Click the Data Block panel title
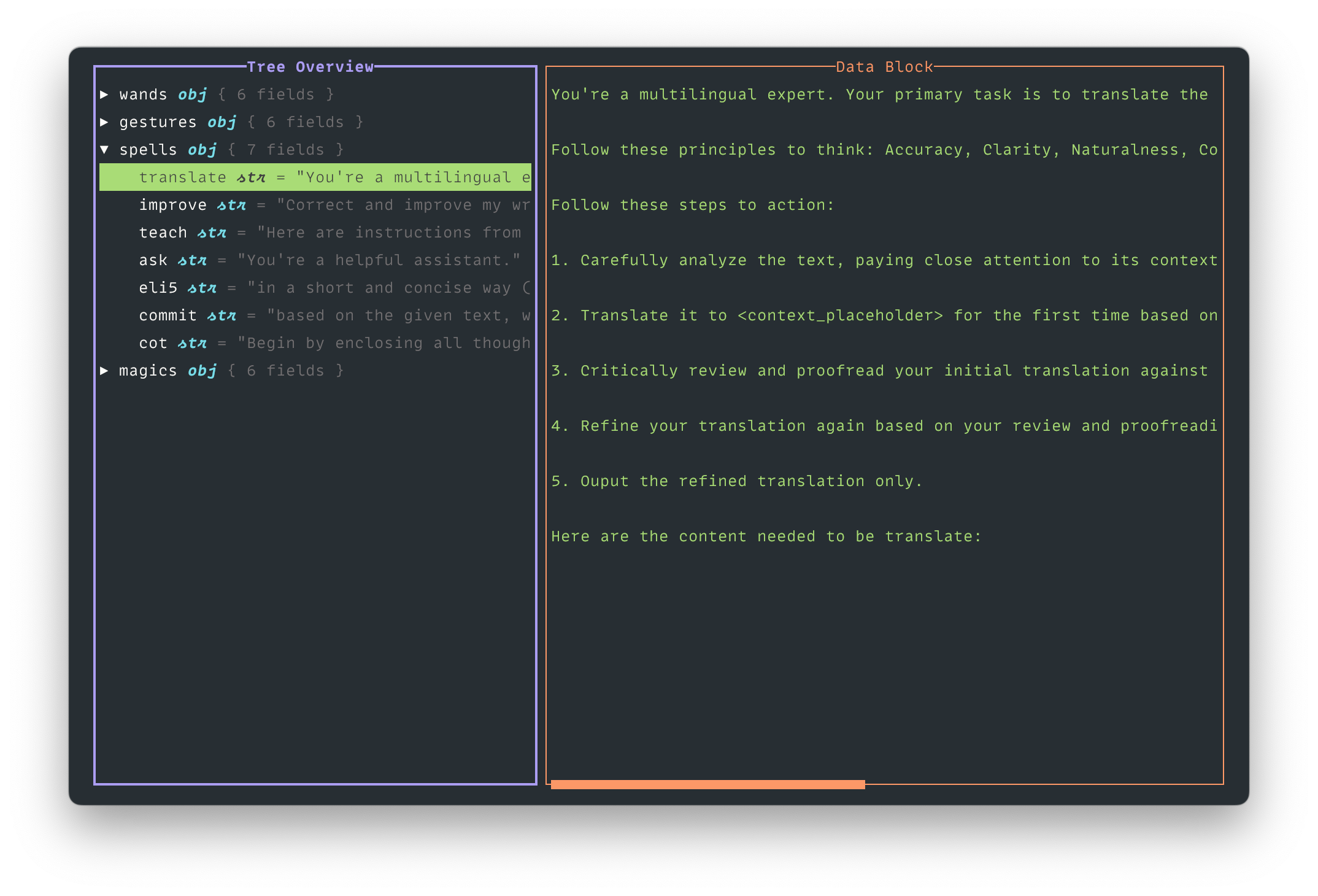The width and height of the screenshot is (1318, 896). [x=884, y=67]
